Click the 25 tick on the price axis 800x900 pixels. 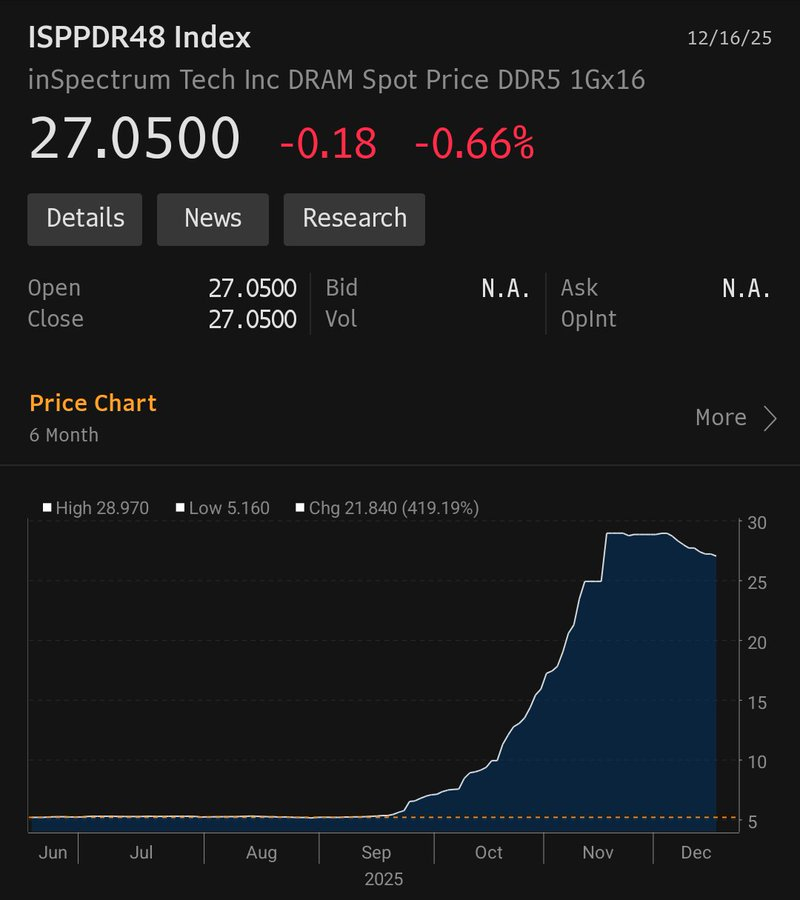click(x=757, y=583)
